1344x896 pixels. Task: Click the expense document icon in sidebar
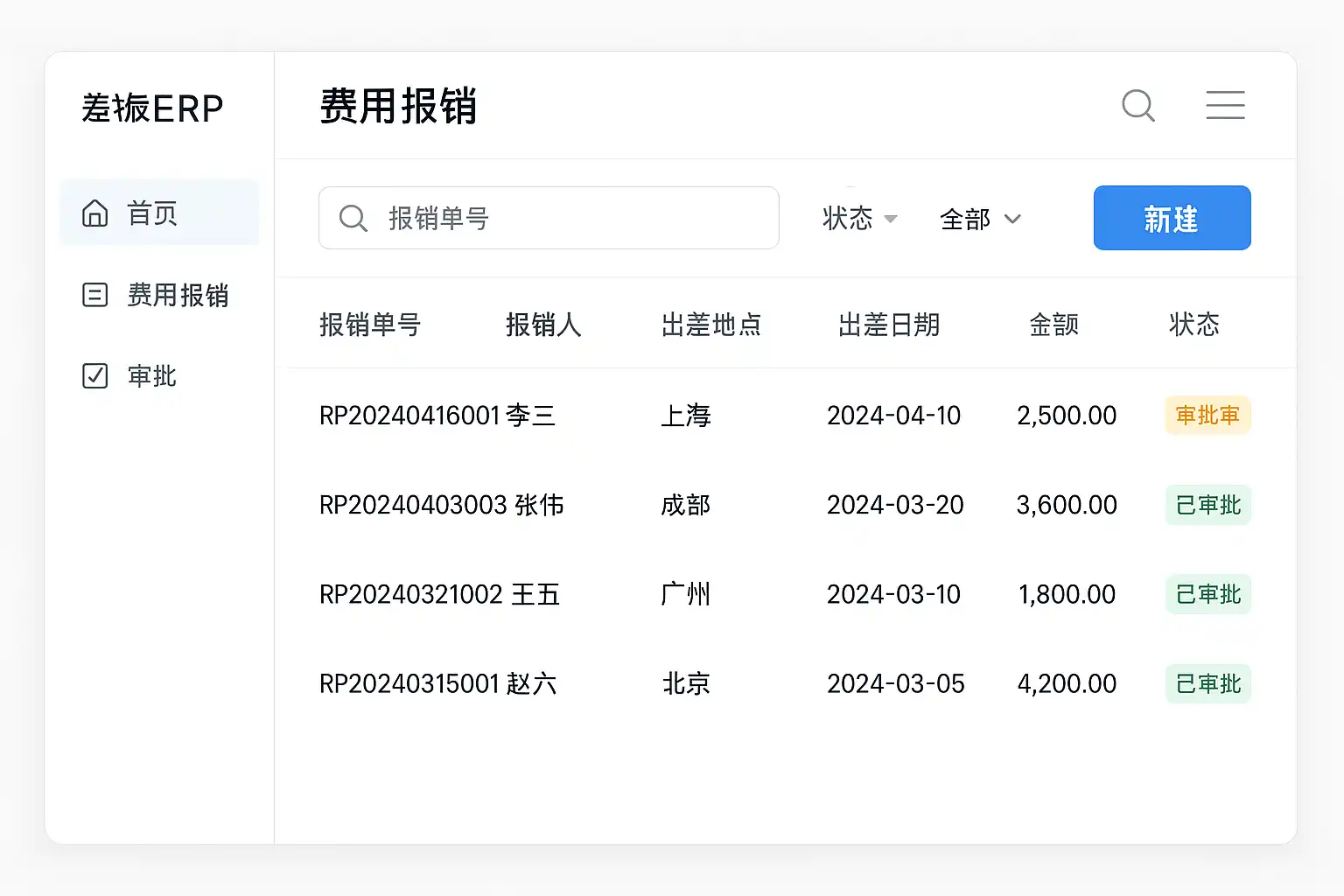pyautogui.click(x=94, y=295)
